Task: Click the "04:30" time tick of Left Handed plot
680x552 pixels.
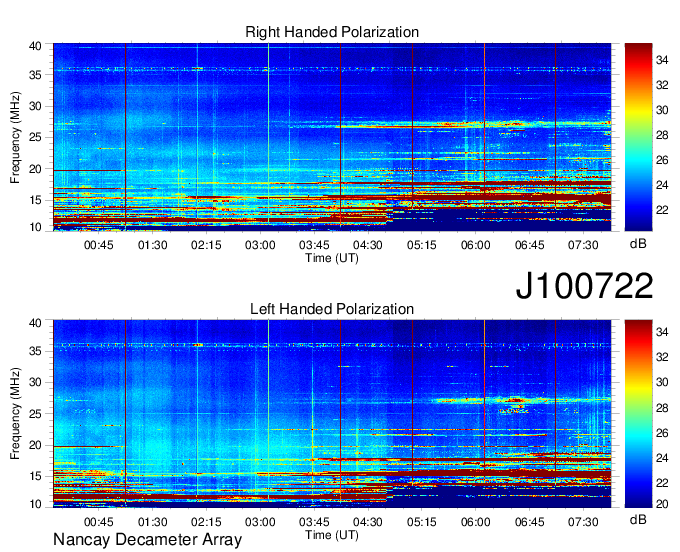Action: pyautogui.click(x=368, y=522)
